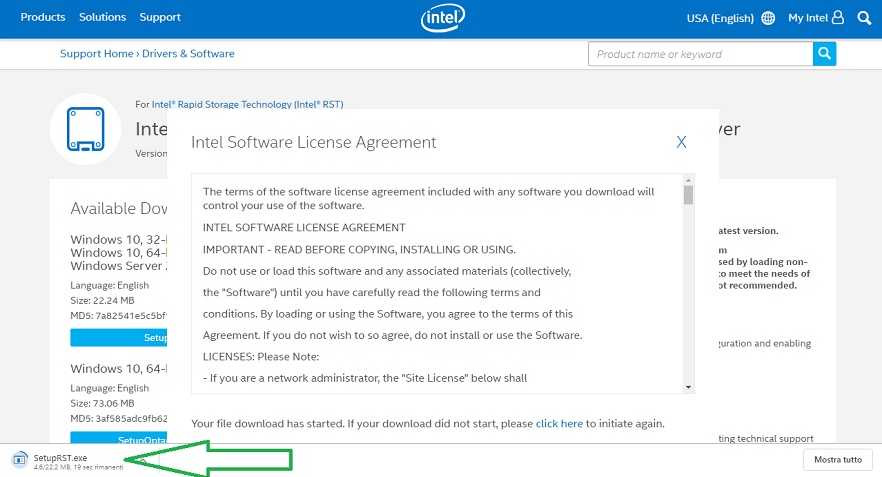Click the magnifier icon in header
Image resolution: width=882 pixels, height=477 pixels.
(x=864, y=18)
